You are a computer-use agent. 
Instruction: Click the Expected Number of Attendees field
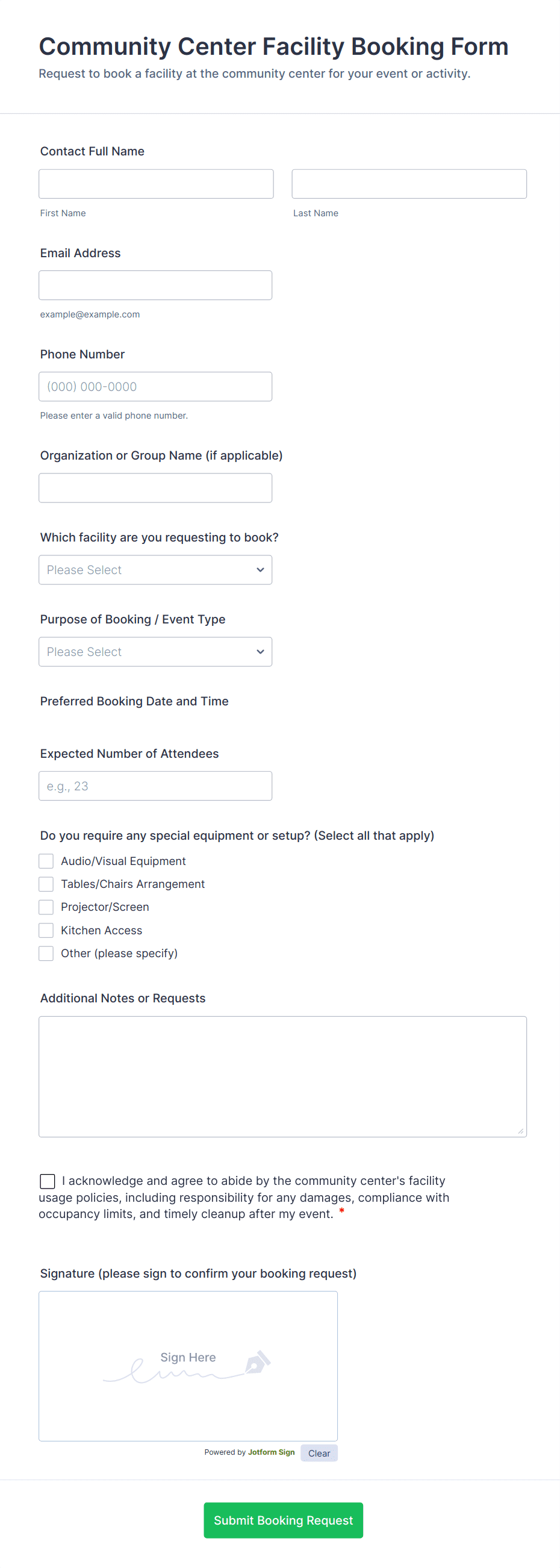pos(155,786)
